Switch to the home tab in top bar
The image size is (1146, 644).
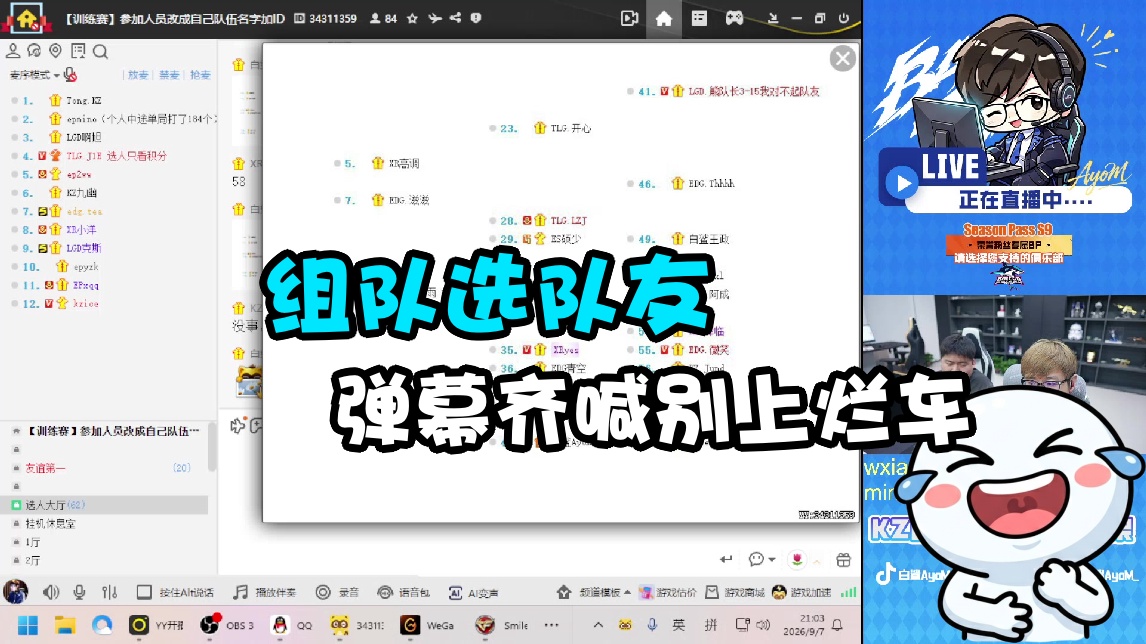coord(664,18)
